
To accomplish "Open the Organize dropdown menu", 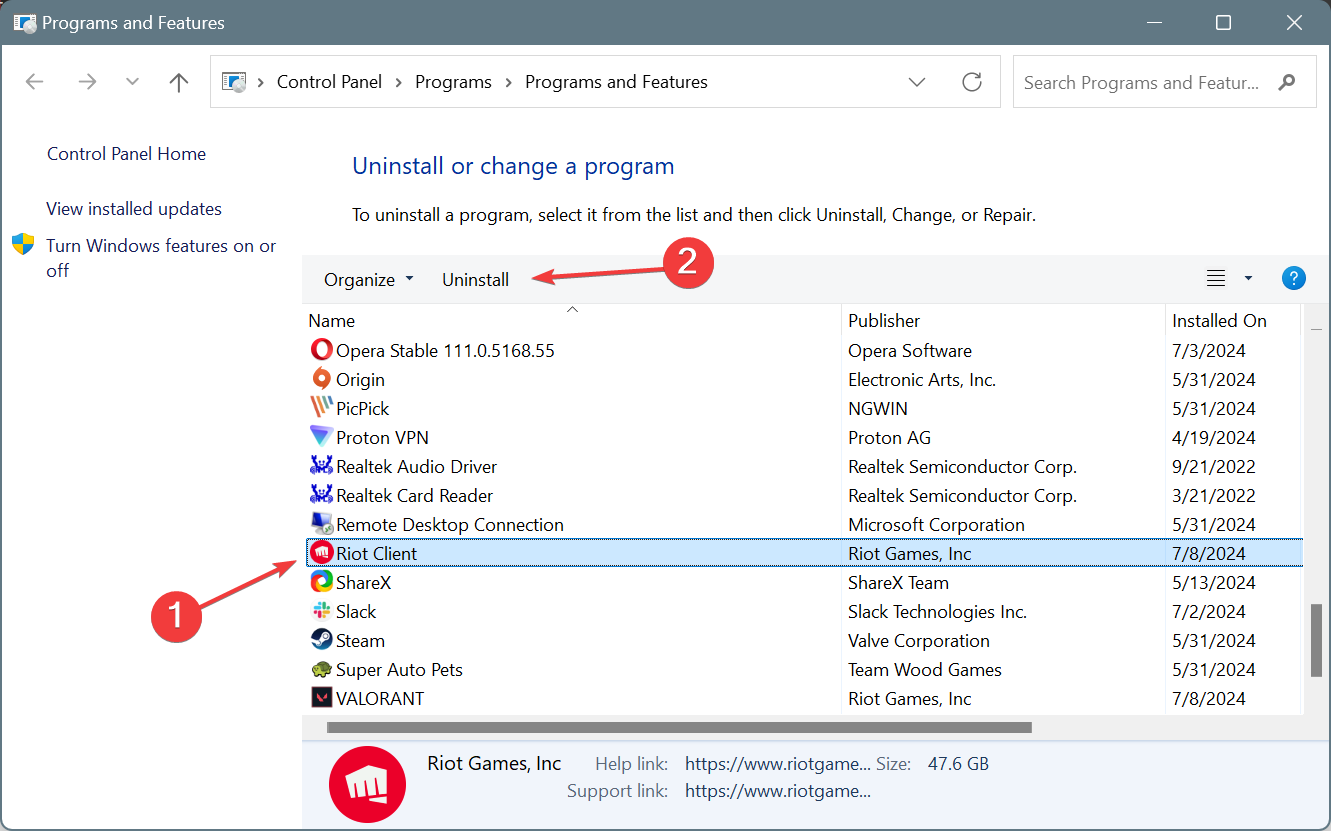I will (368, 280).
